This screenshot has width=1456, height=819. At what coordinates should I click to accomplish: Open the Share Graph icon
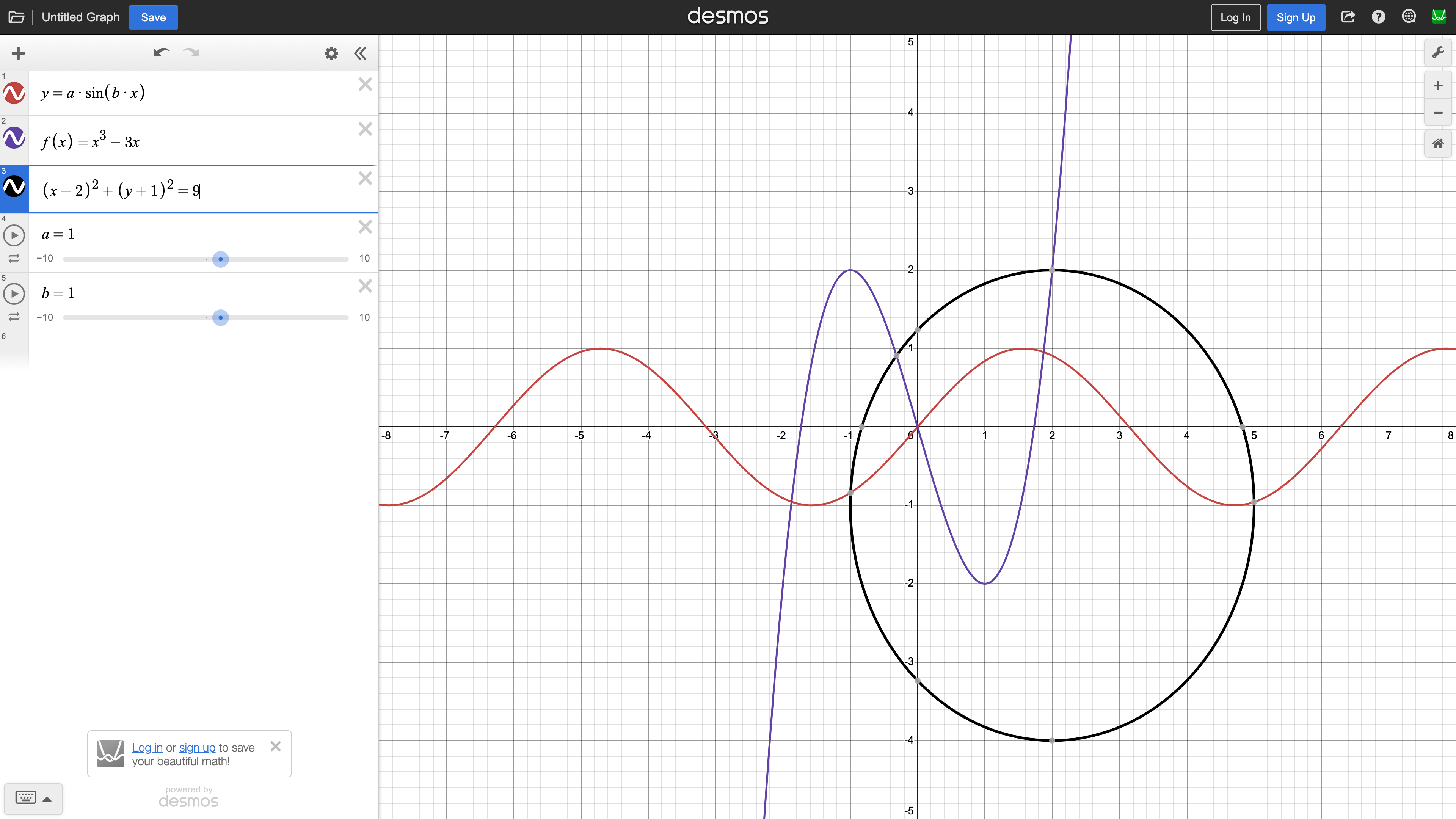point(1348,17)
